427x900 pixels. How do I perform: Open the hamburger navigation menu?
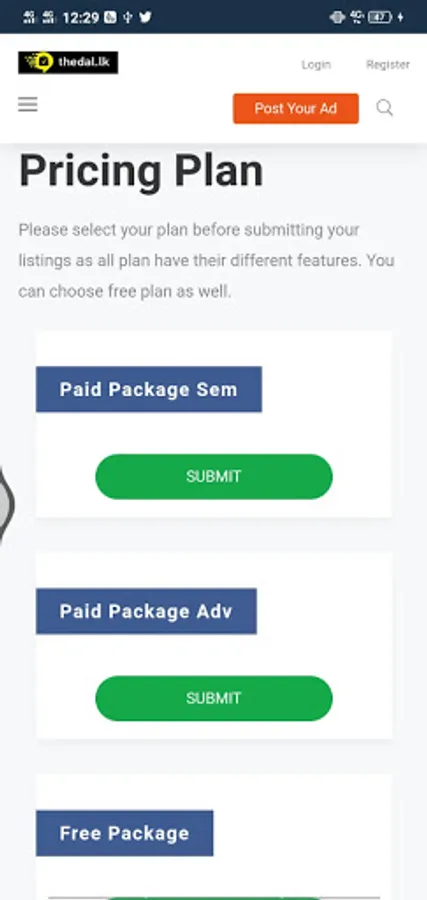coord(28,104)
